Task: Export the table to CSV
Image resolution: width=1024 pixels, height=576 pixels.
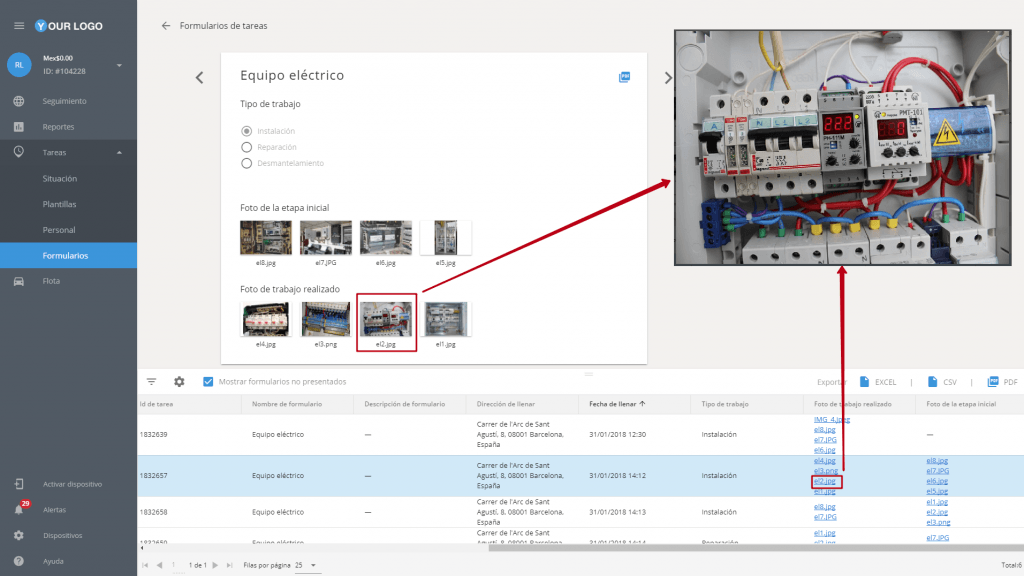Action: click(942, 382)
